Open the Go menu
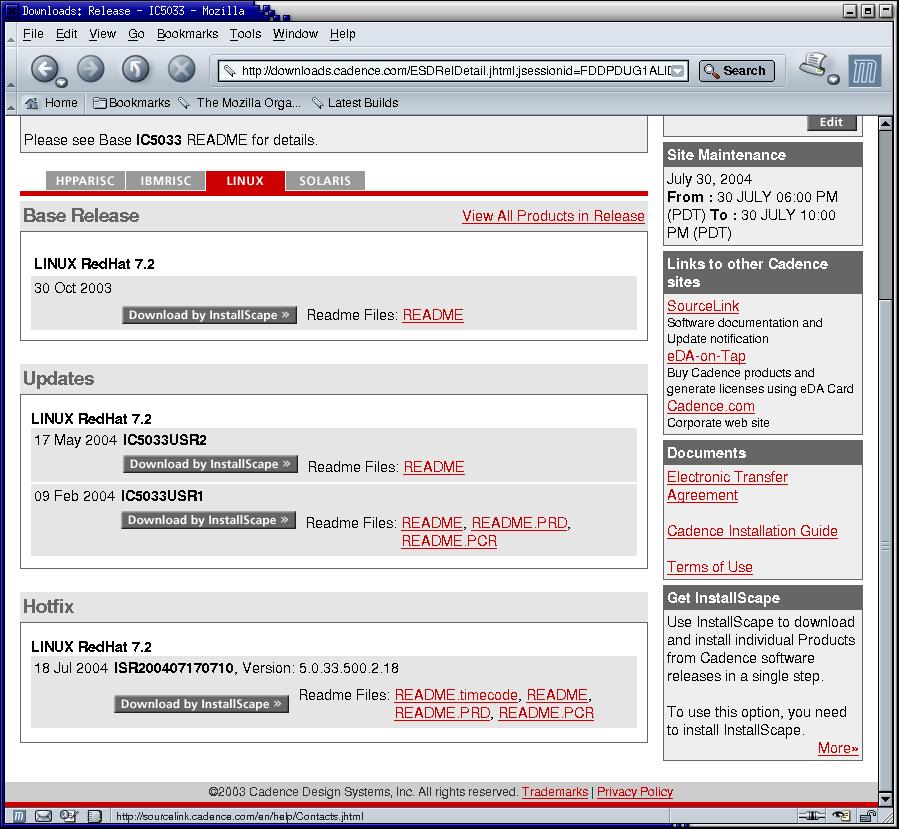Screen dimensions: 899x829 click(136, 34)
